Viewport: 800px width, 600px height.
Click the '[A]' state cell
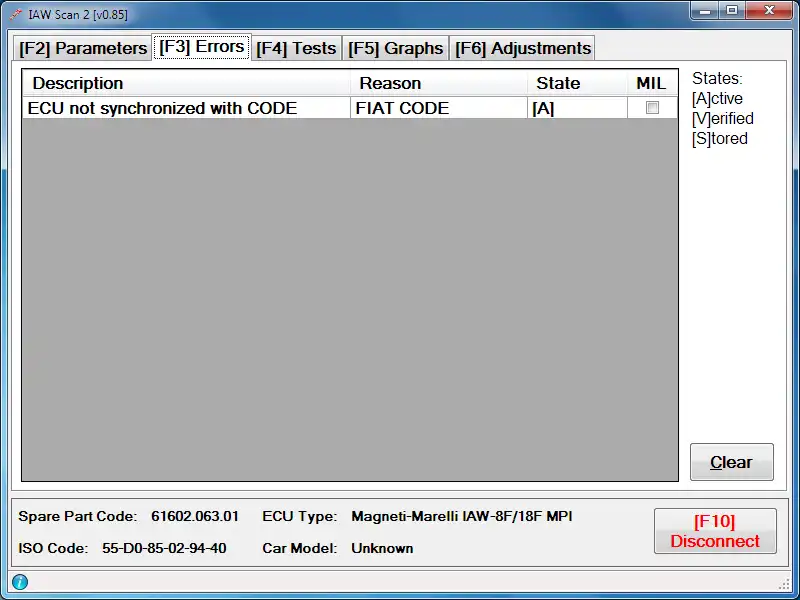click(x=577, y=108)
